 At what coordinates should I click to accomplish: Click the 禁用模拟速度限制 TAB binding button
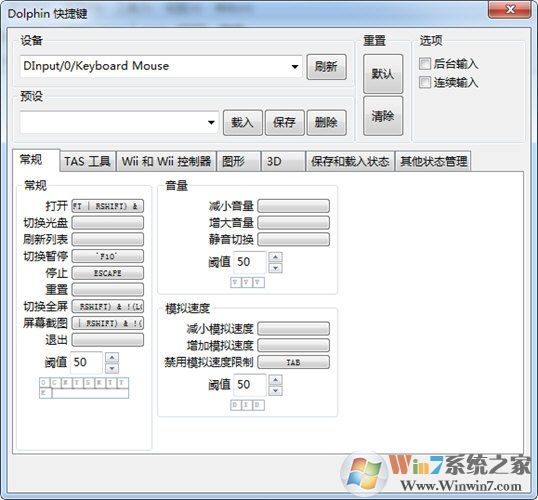(x=294, y=362)
